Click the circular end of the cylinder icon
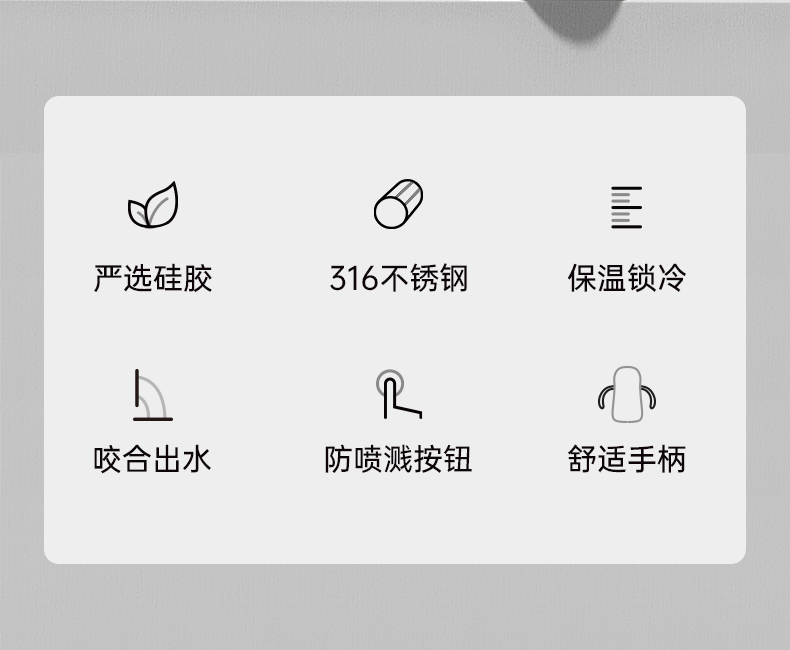The image size is (790, 650). click(390, 213)
